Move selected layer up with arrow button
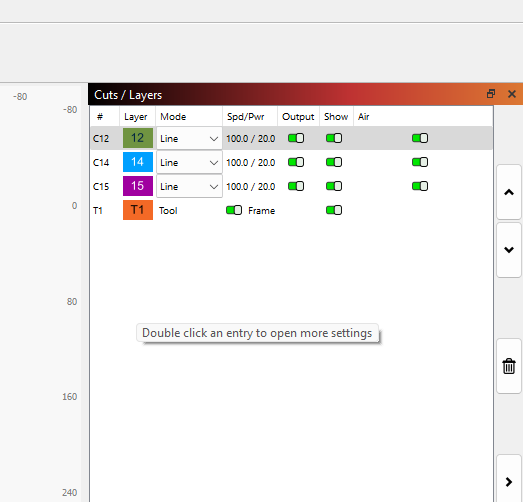523x502 pixels. (x=509, y=192)
